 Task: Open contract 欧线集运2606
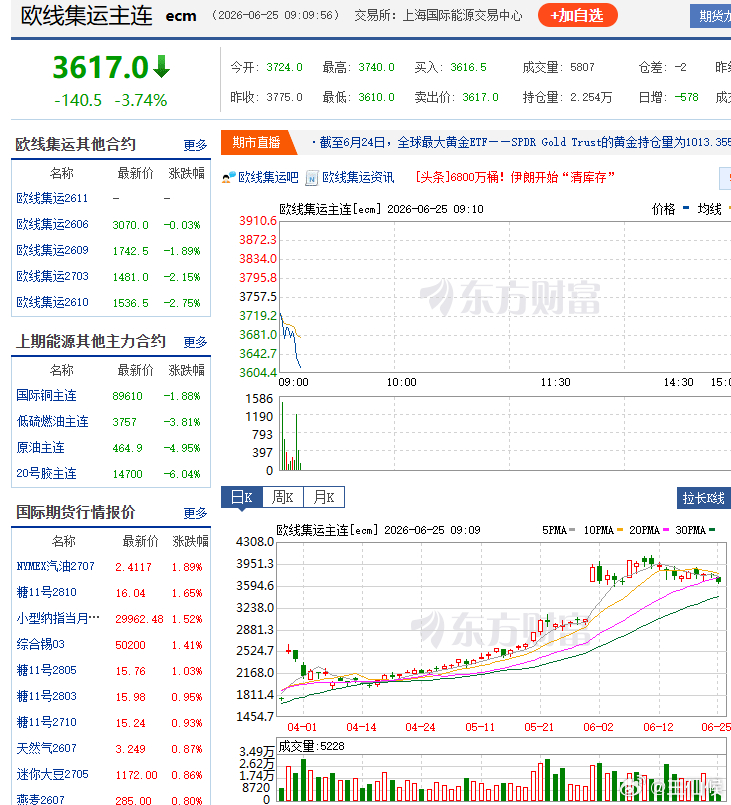[x=52, y=224]
